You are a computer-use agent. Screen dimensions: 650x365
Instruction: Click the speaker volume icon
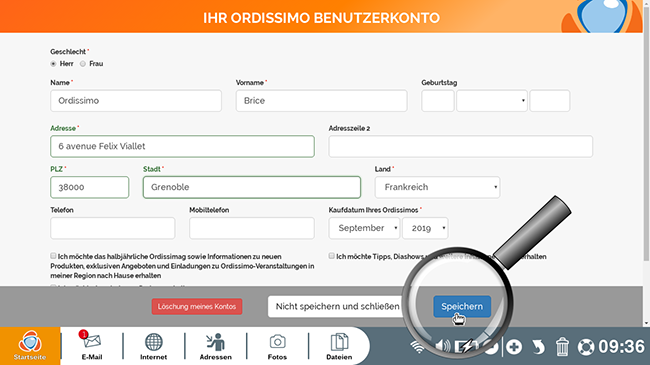(443, 346)
